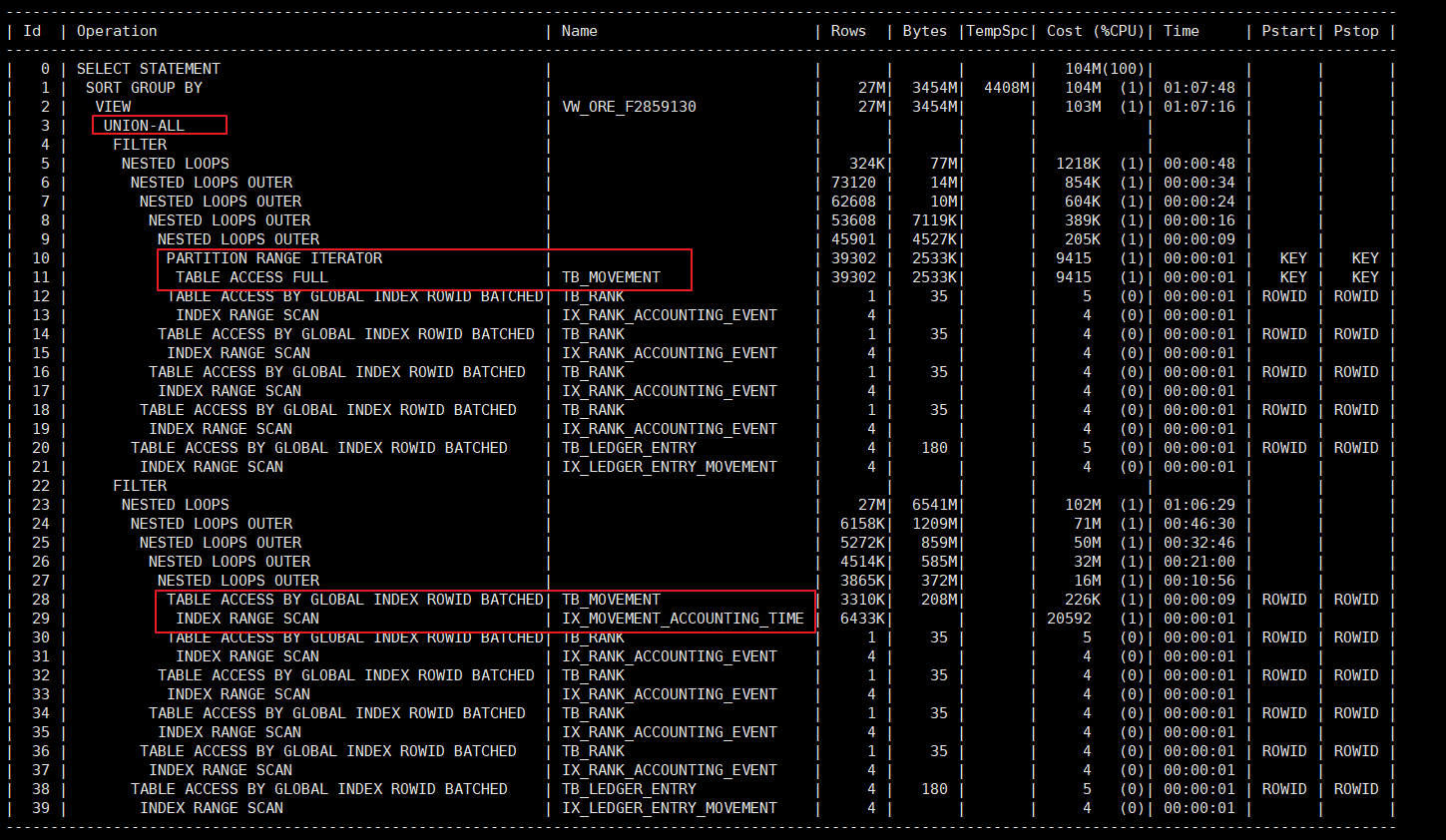This screenshot has width=1446, height=840.
Task: Click the UNION-ALL operation text
Action: click(x=145, y=126)
